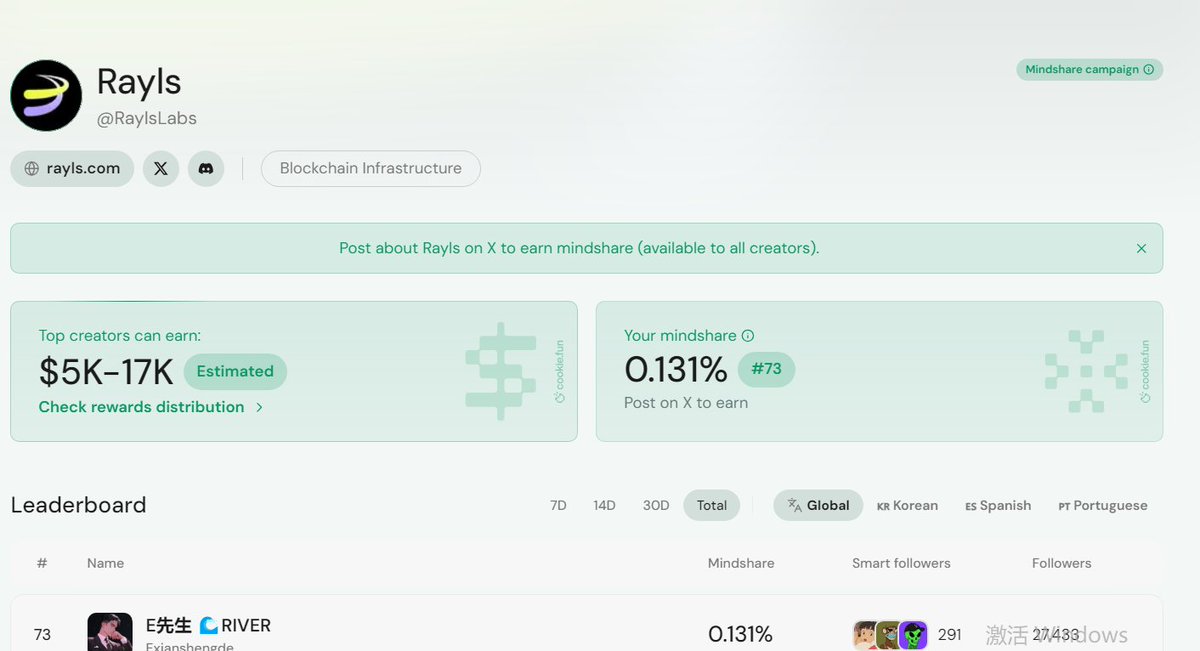Click the Rayls logo avatar
The image size is (1200, 651).
[46, 95]
